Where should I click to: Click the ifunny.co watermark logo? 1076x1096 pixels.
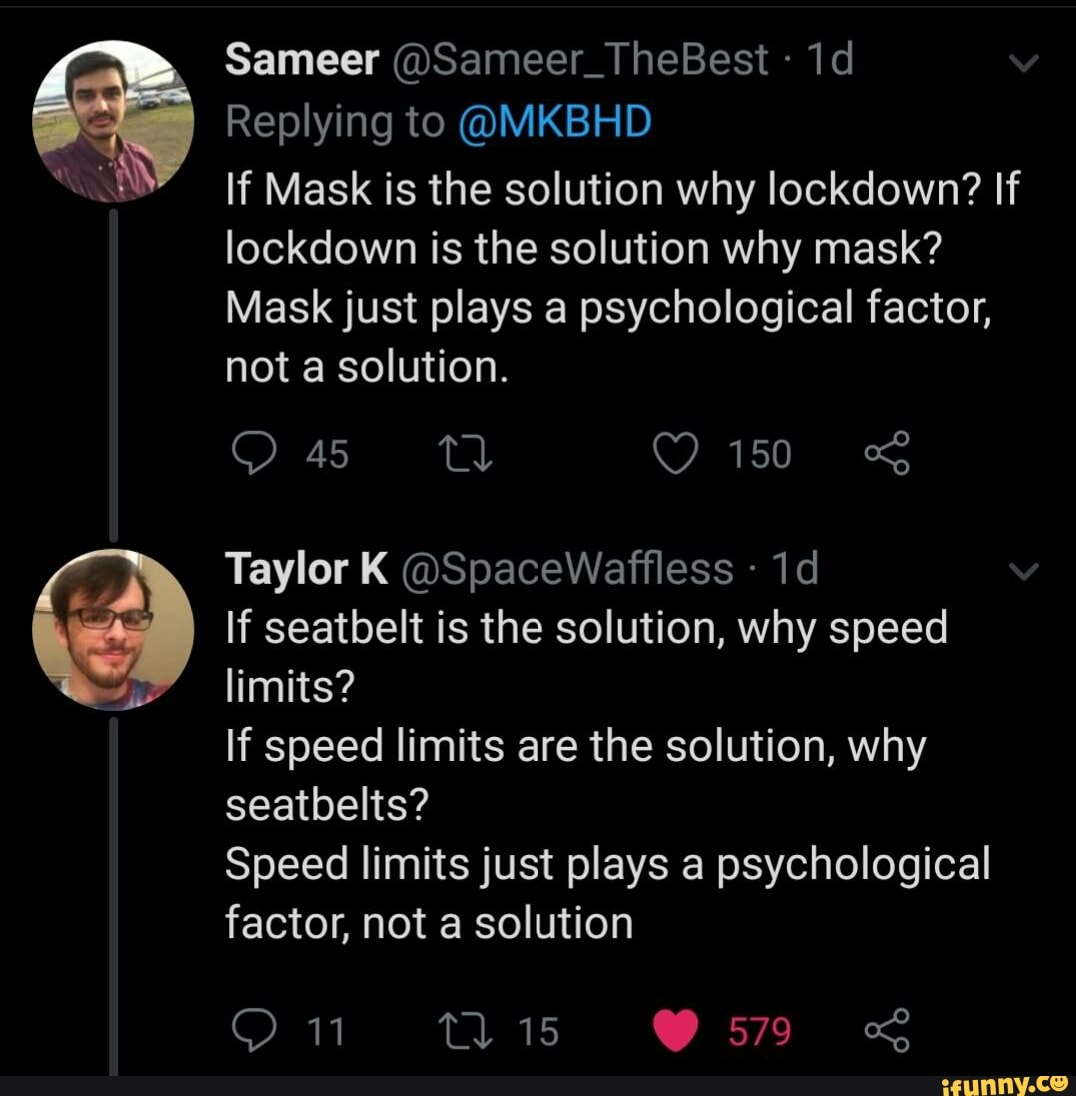pyautogui.click(x=1007, y=1083)
